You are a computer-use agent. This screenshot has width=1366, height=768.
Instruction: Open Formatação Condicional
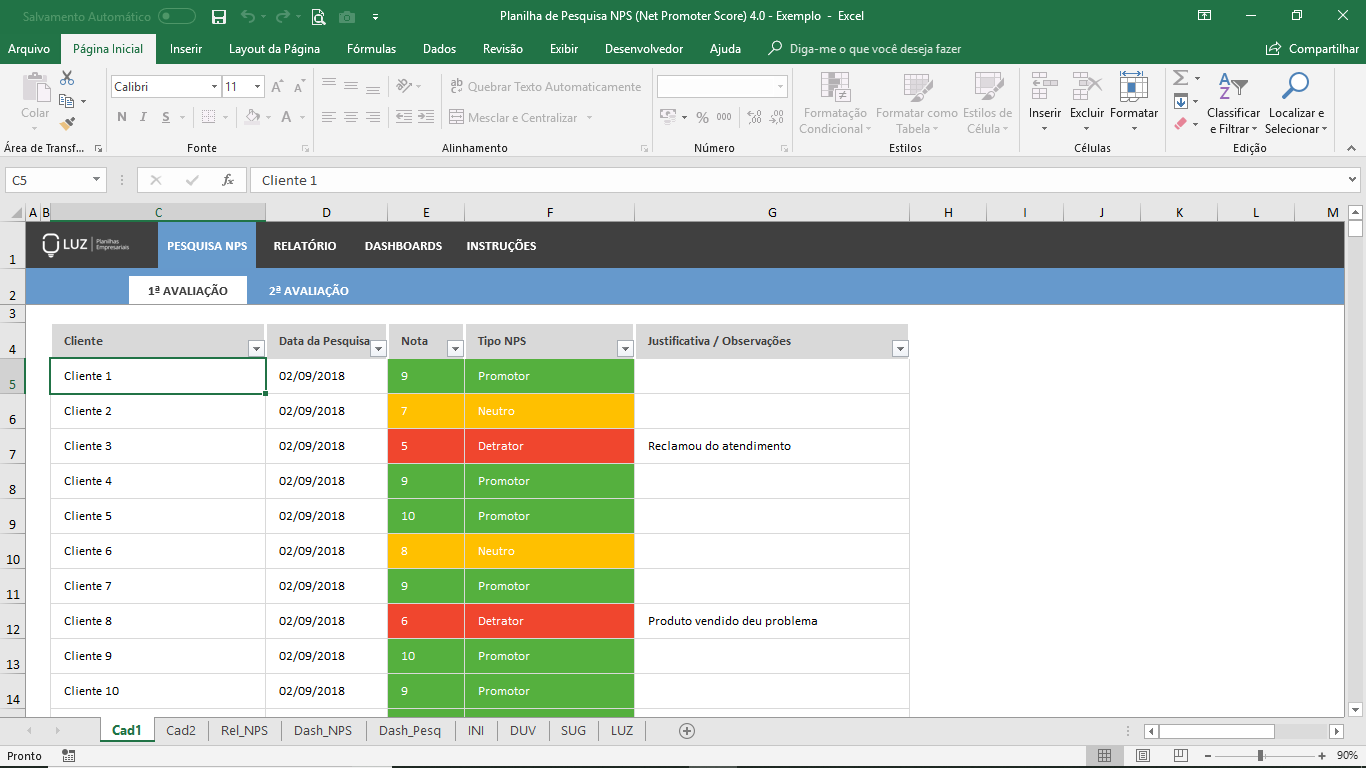835,103
